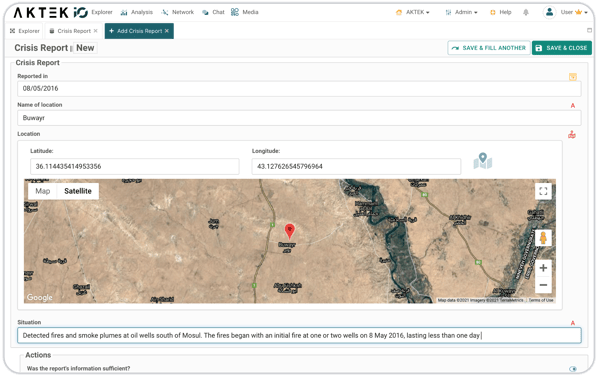Click the Explorer tab's icon
The width and height of the screenshot is (600, 376).
12,31
